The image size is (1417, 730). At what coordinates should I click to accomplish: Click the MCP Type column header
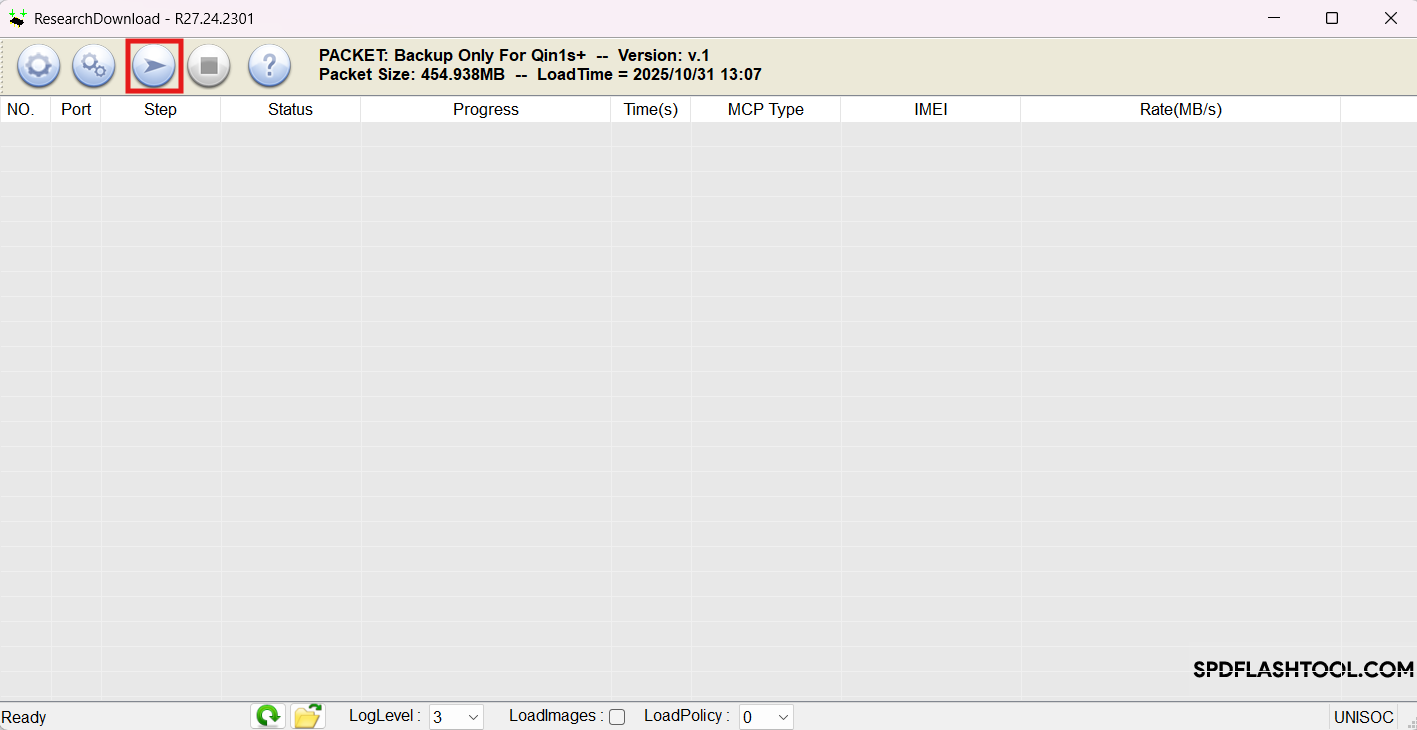tap(765, 109)
